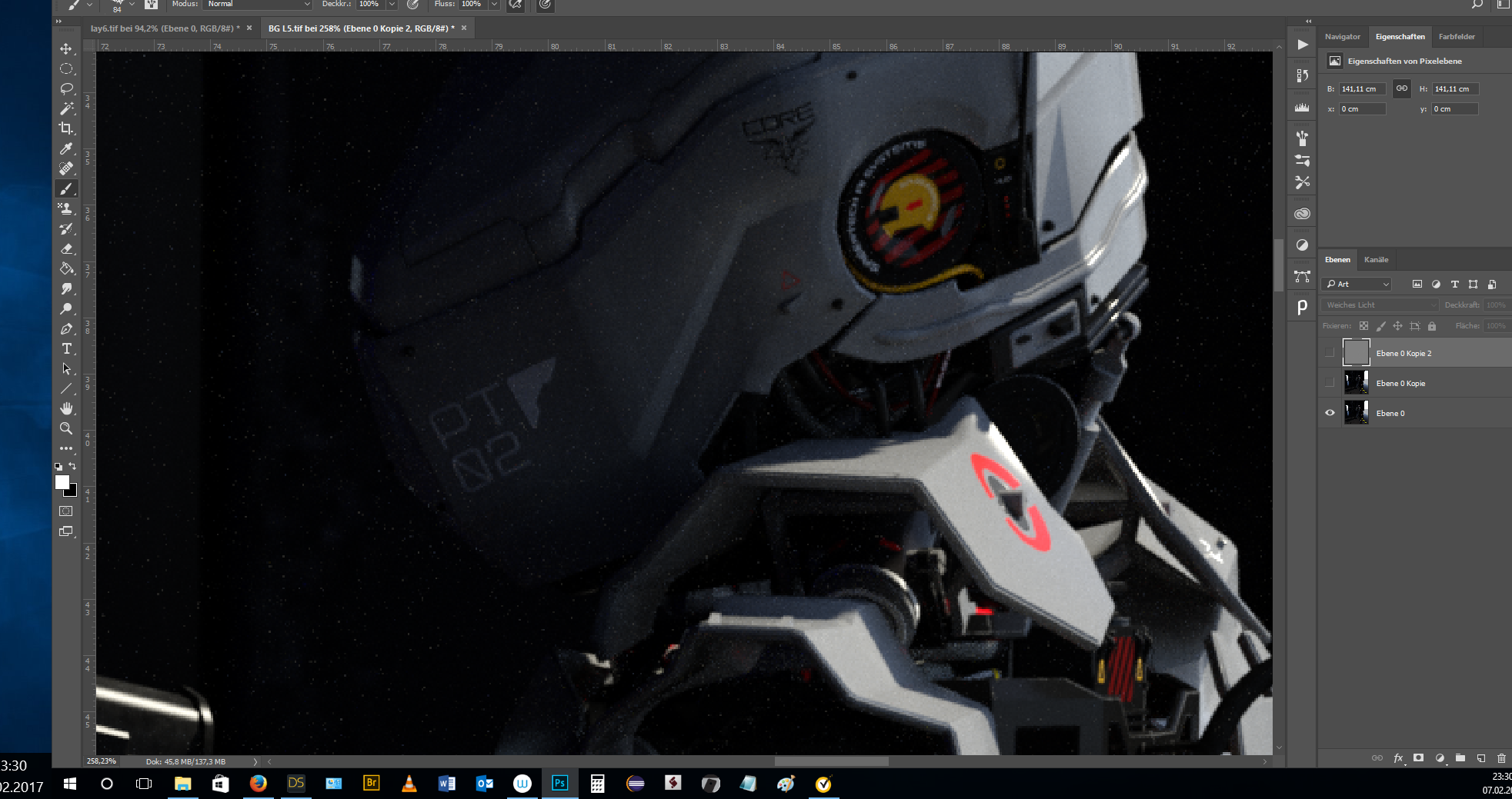Show the Ebene 0 Kopie 2 layer
This screenshot has width=1512, height=799.
click(x=1330, y=353)
